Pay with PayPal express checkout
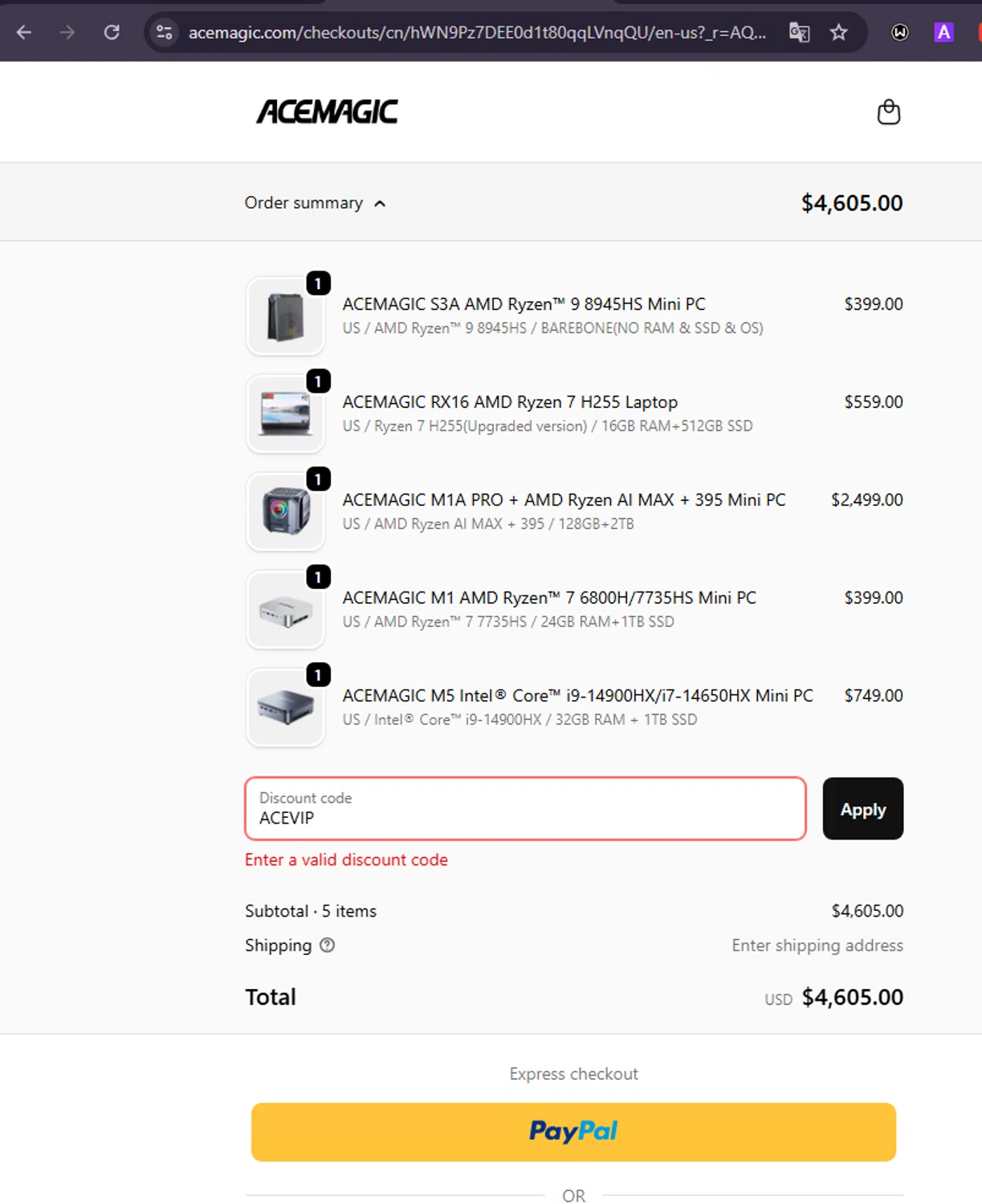 coord(573,1132)
